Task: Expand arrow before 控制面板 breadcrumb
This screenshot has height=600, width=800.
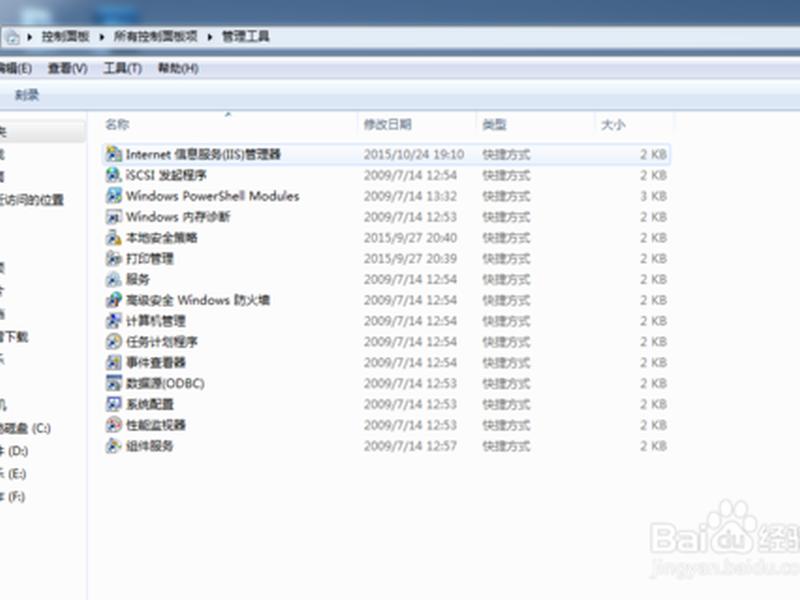Action: [30, 37]
